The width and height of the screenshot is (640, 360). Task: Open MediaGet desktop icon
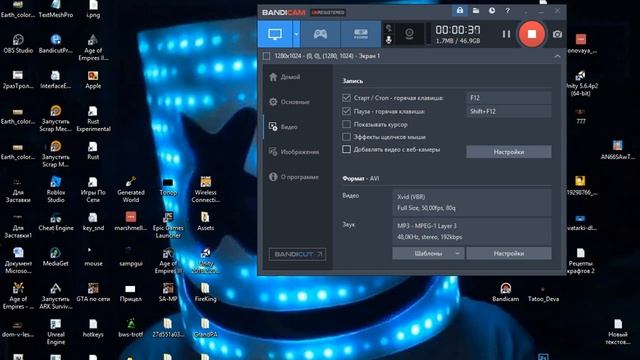[56, 257]
